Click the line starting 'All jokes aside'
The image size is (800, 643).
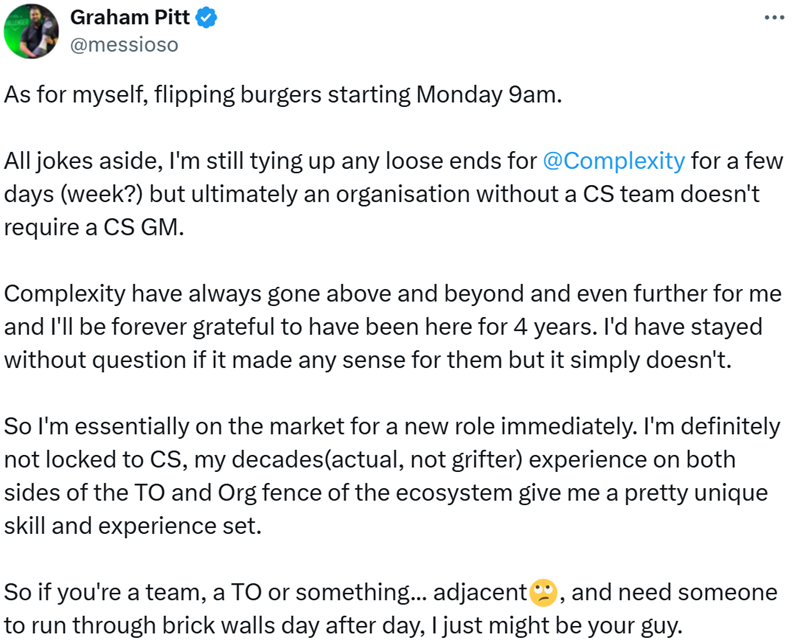[x=393, y=161]
